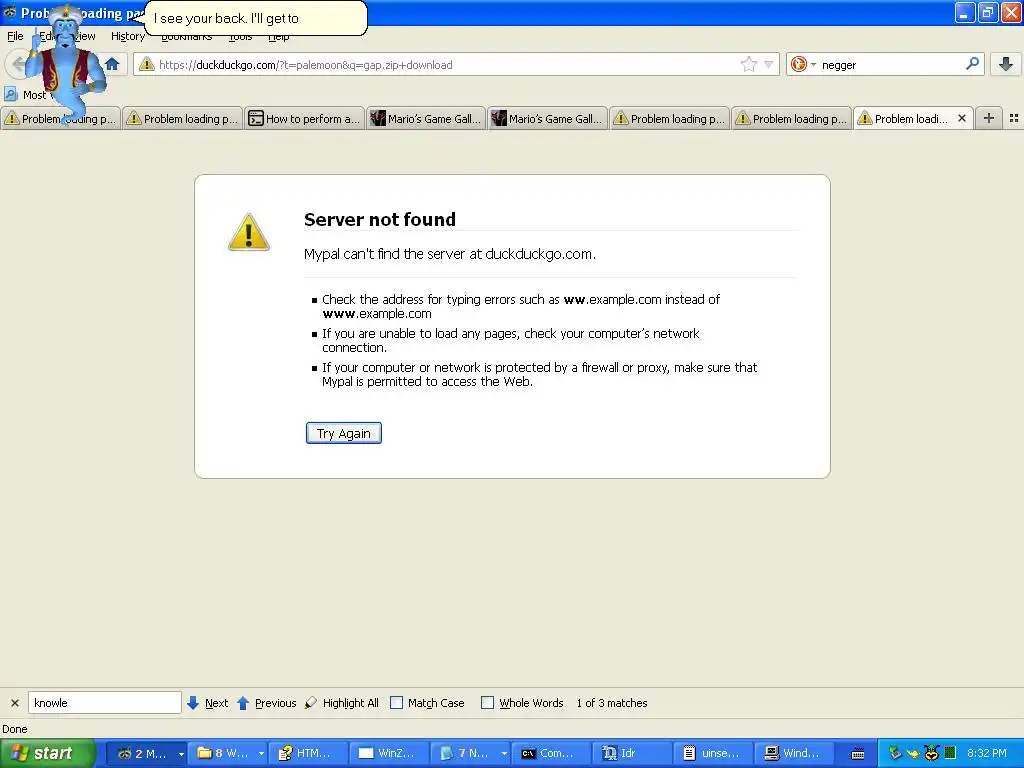This screenshot has height=768, width=1024.
Task: Open the uinse... taskbar item
Action: point(712,753)
